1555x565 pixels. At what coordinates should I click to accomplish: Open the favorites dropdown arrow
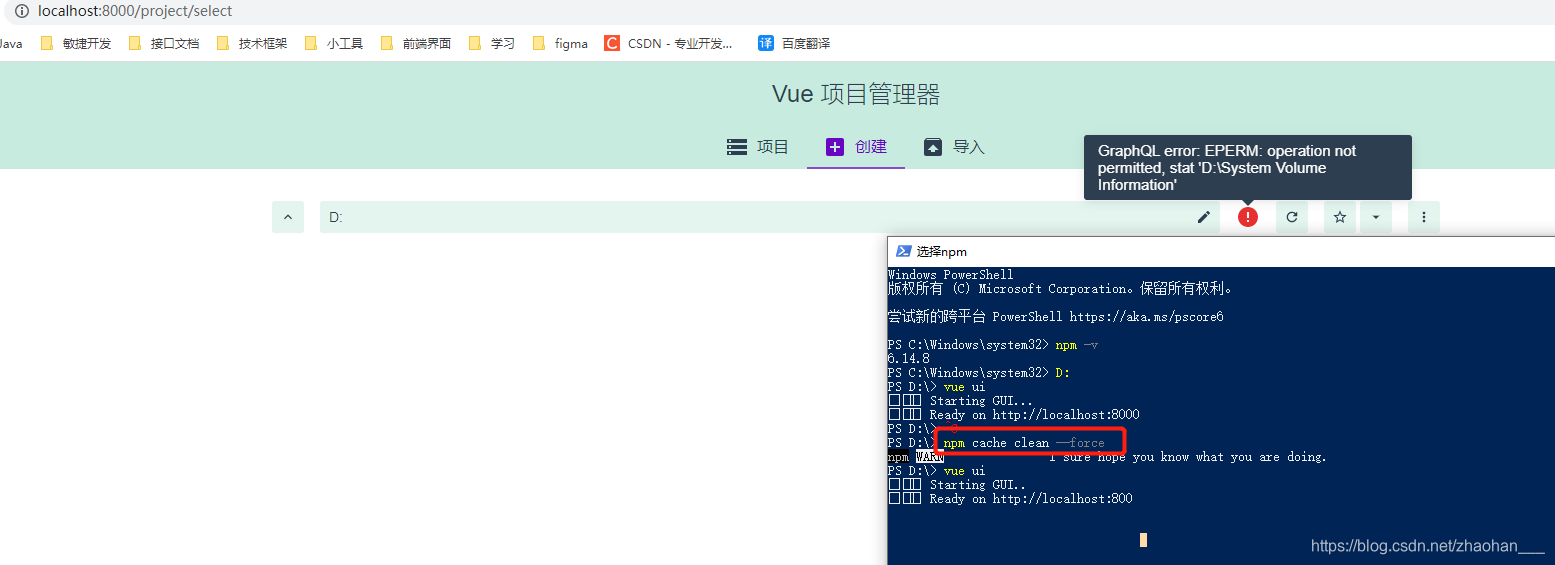click(1375, 217)
